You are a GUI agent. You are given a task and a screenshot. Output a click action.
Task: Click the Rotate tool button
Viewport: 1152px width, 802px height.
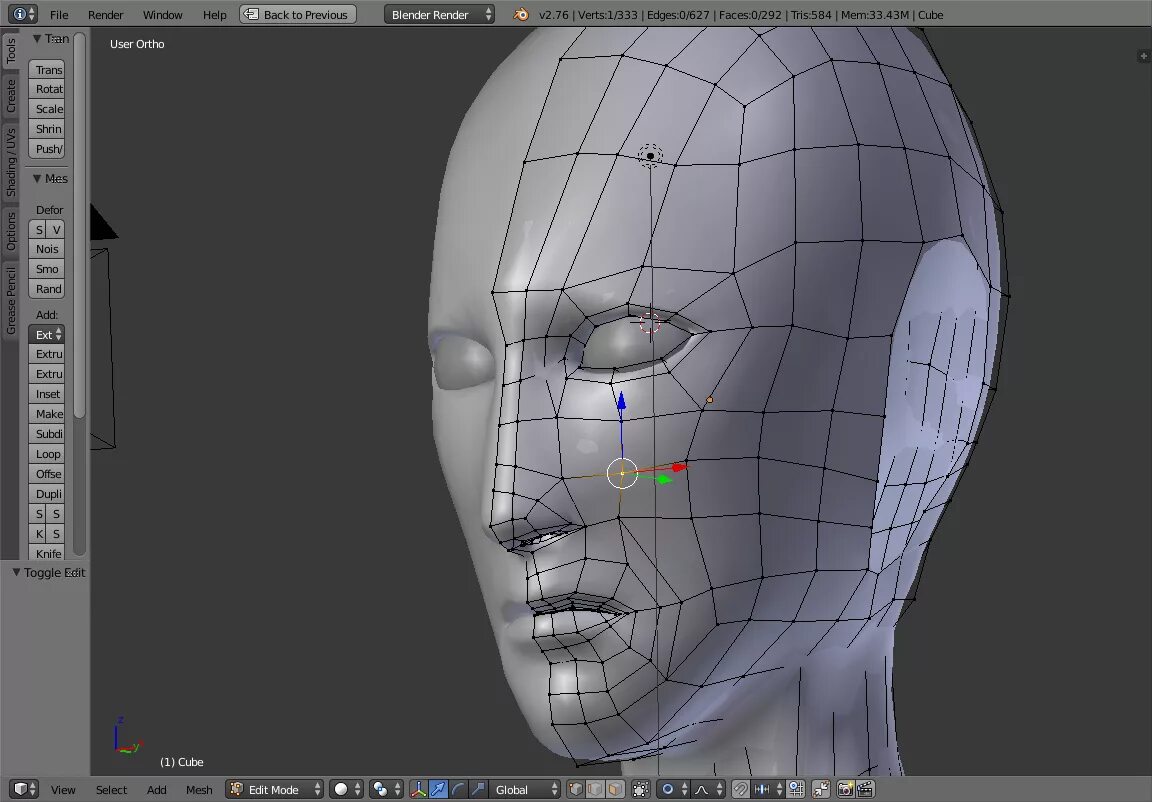(x=47, y=90)
